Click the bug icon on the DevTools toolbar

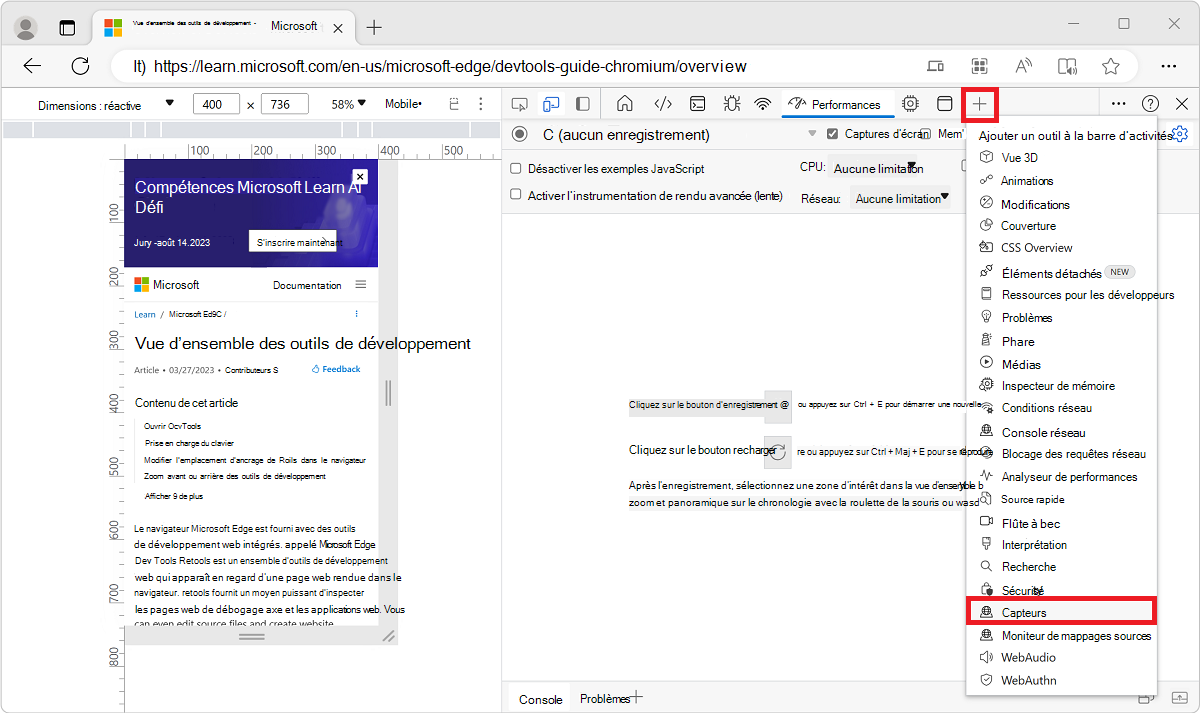point(731,103)
